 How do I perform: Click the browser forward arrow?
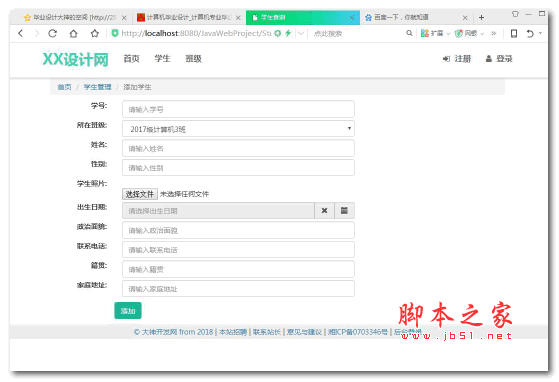click(36, 33)
